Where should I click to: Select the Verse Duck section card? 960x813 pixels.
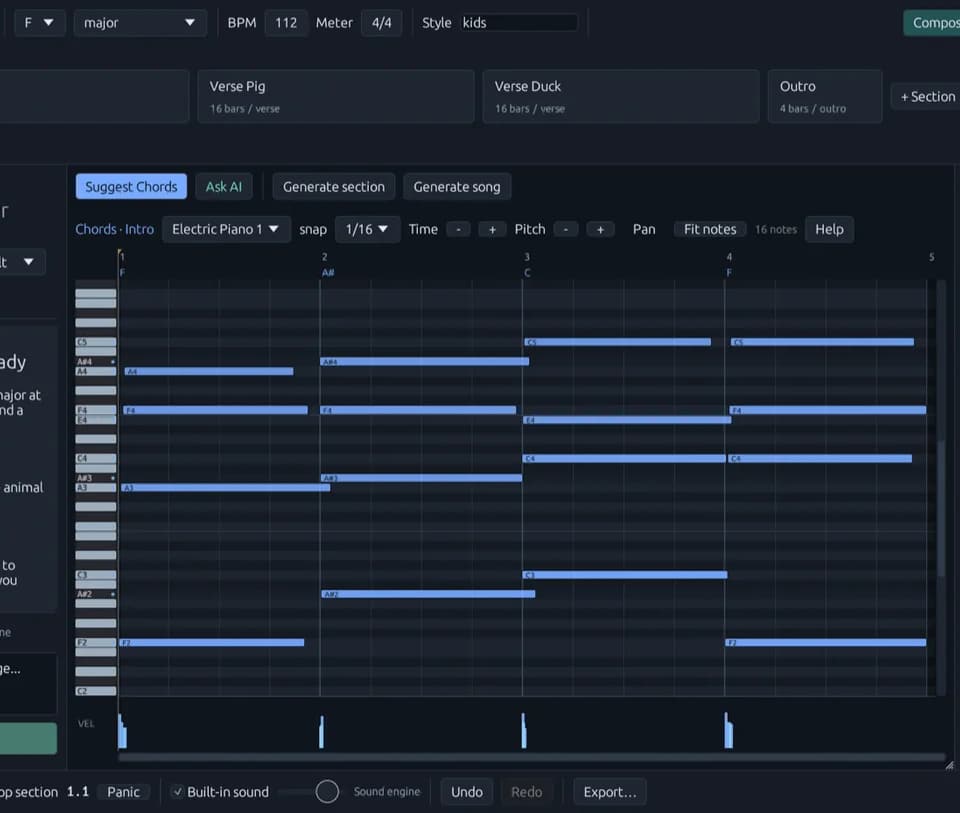click(621, 96)
